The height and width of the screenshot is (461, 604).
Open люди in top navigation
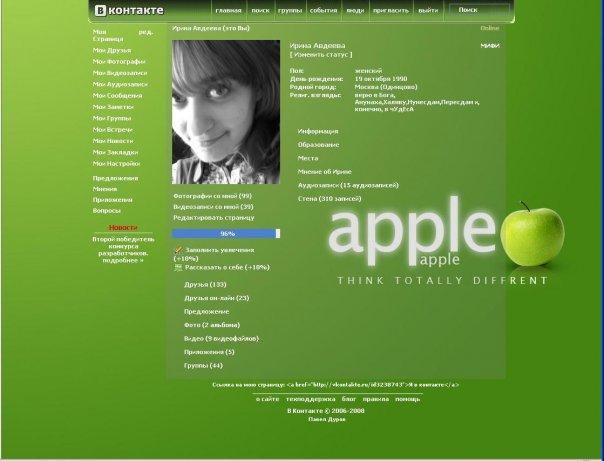point(355,10)
